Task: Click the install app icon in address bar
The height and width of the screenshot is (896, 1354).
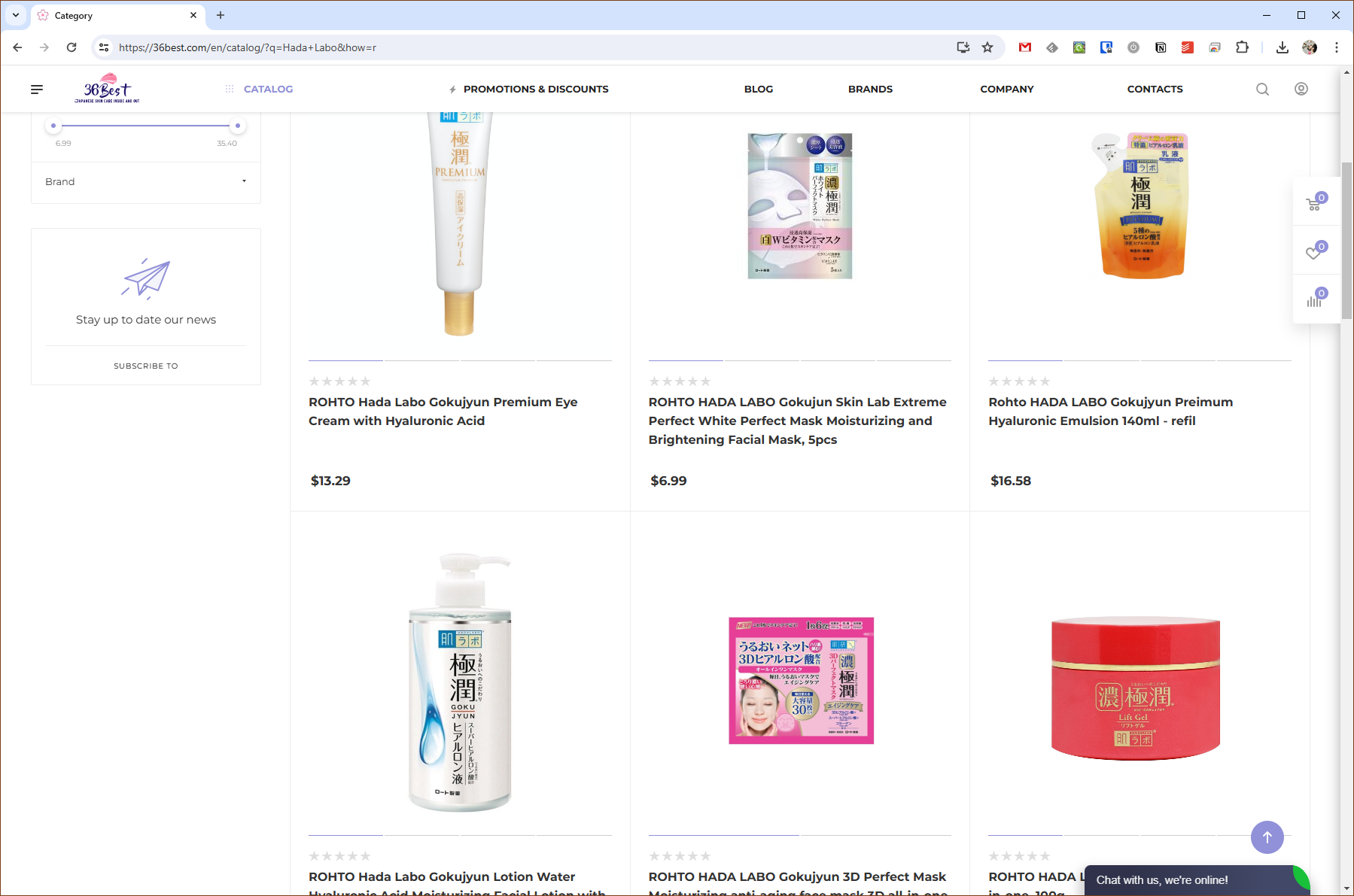Action: pos(963,47)
